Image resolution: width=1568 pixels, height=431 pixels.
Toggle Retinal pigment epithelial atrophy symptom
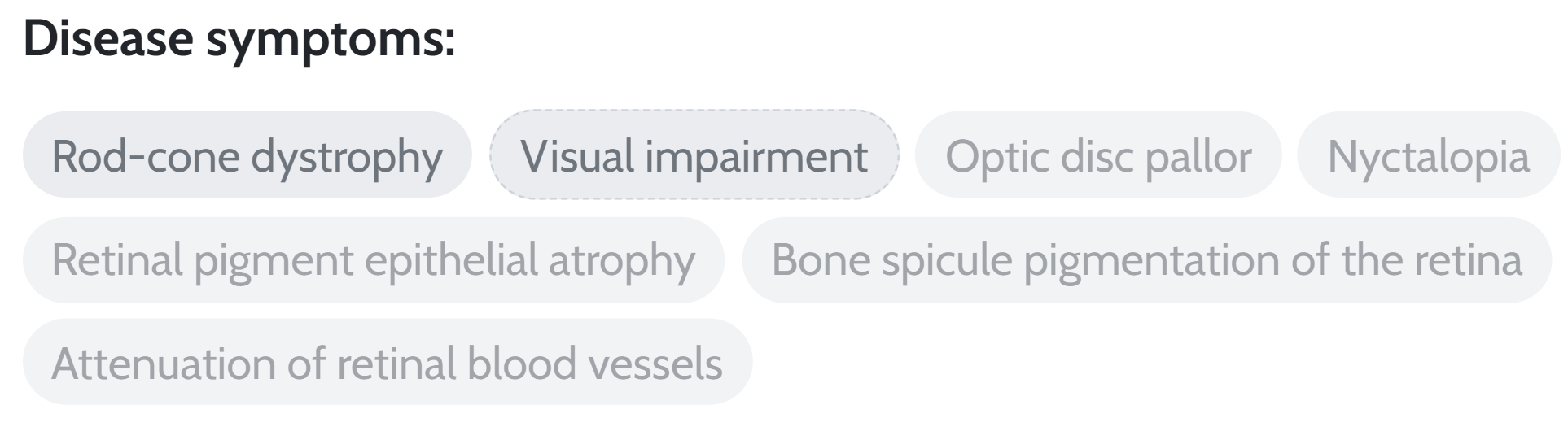click(x=373, y=260)
